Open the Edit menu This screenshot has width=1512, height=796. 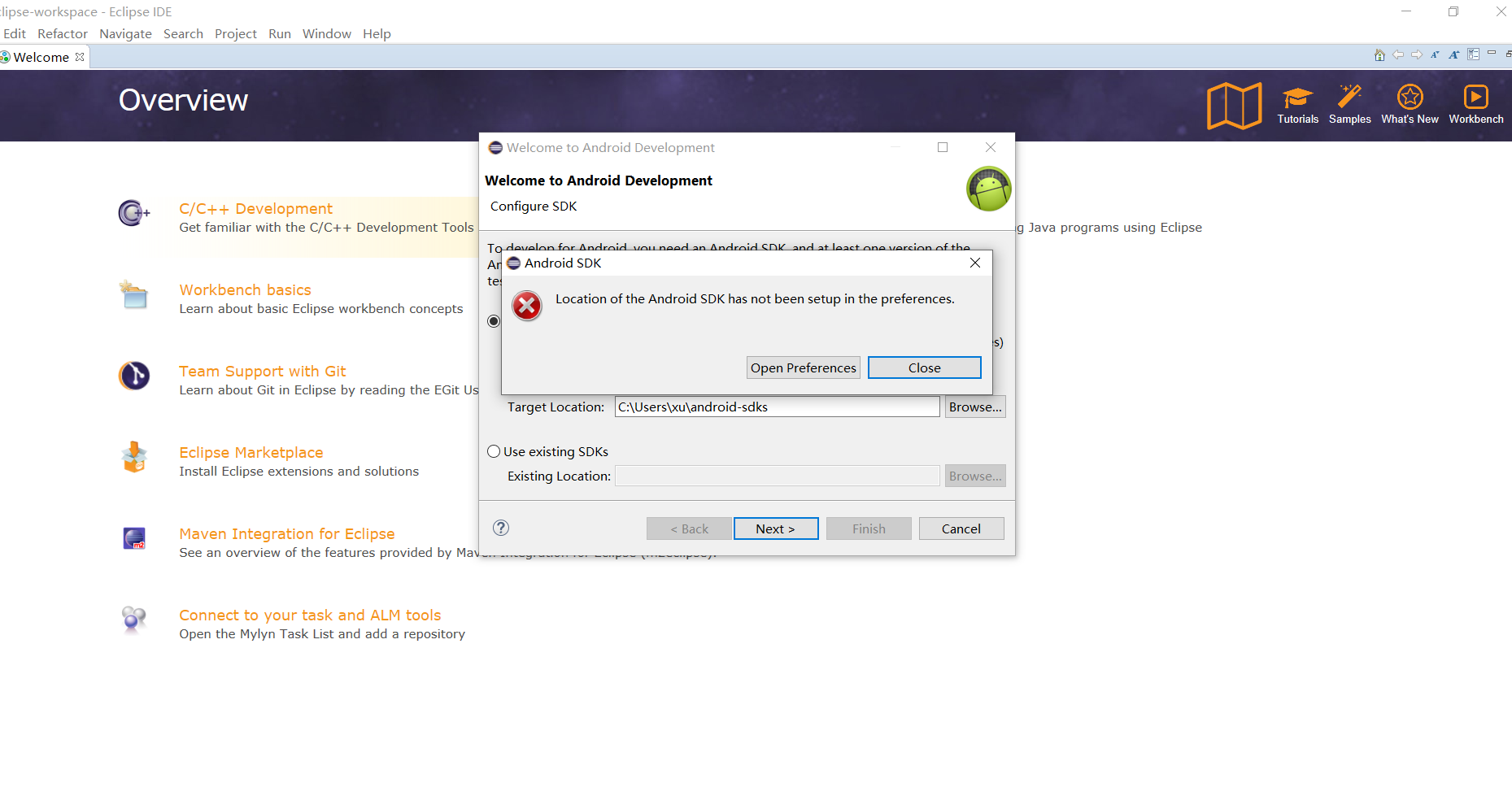pyautogui.click(x=14, y=33)
